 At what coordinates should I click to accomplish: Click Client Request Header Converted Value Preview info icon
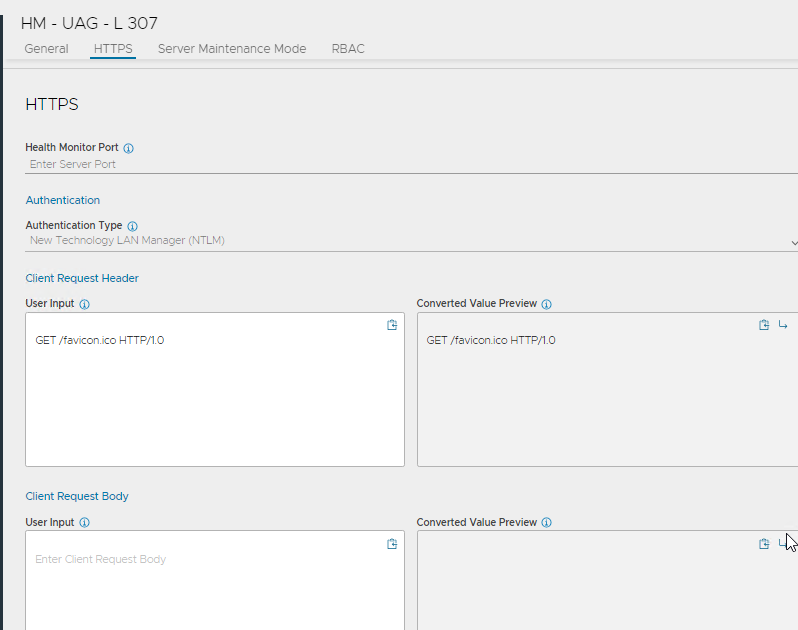coord(547,304)
